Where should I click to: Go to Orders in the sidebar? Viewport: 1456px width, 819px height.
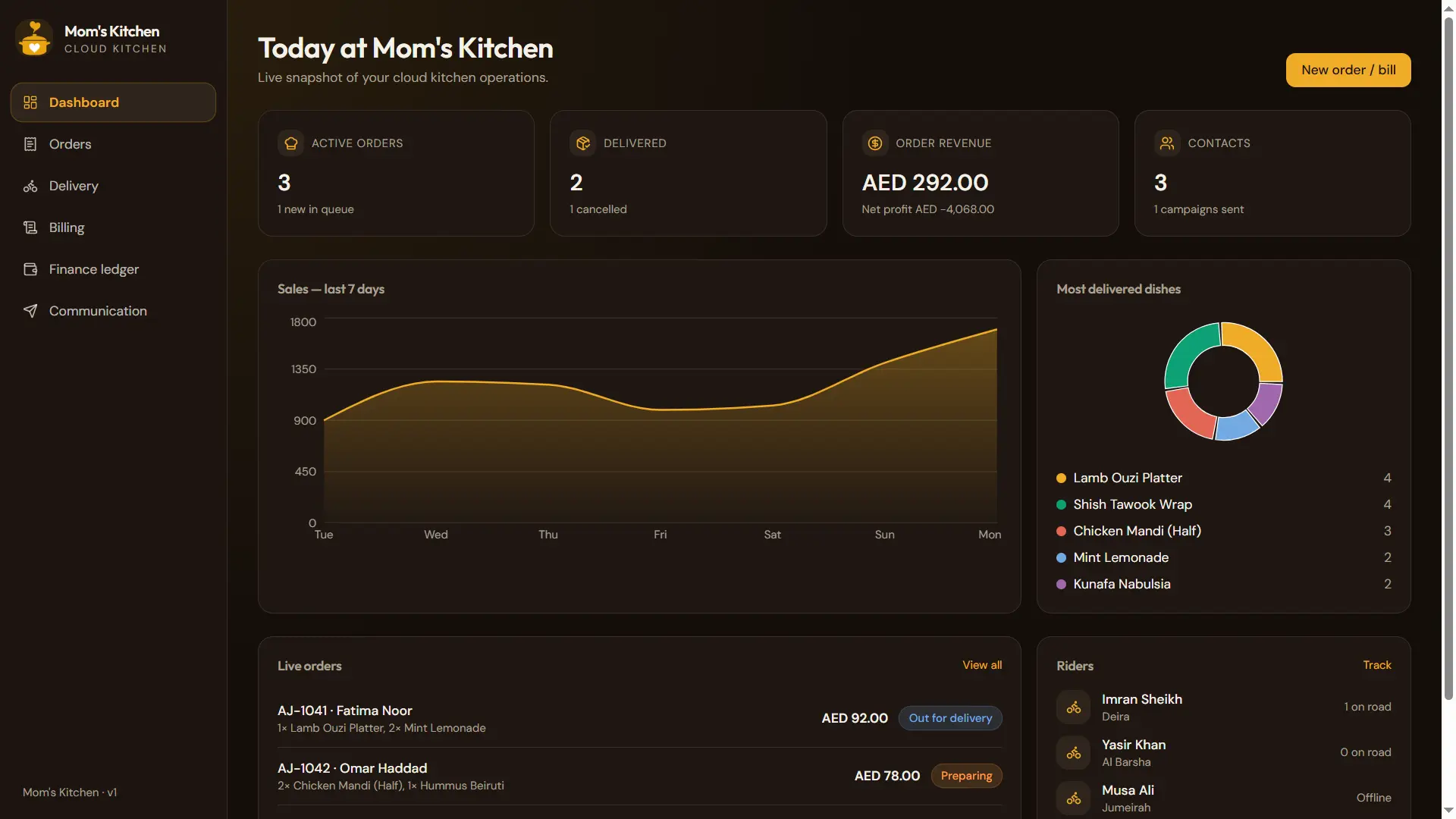coord(113,144)
